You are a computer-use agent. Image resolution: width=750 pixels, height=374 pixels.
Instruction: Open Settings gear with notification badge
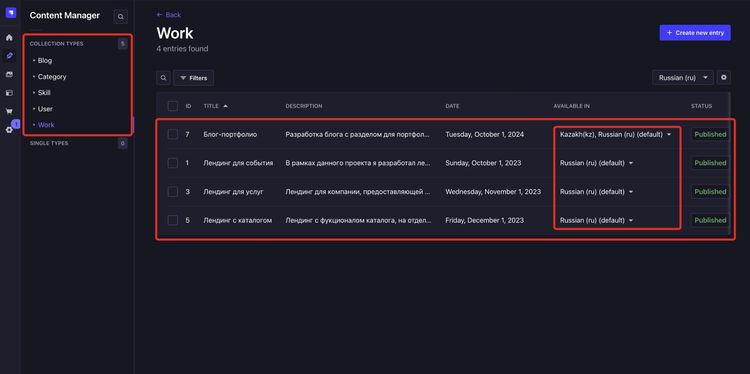(x=9, y=129)
